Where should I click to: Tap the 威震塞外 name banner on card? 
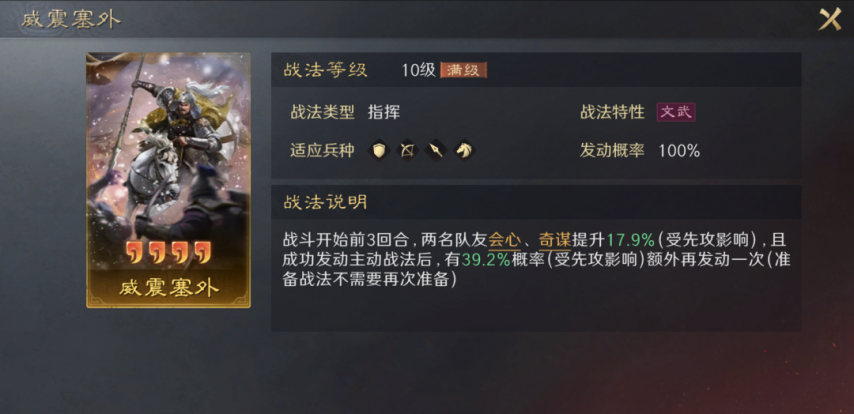coord(169,288)
